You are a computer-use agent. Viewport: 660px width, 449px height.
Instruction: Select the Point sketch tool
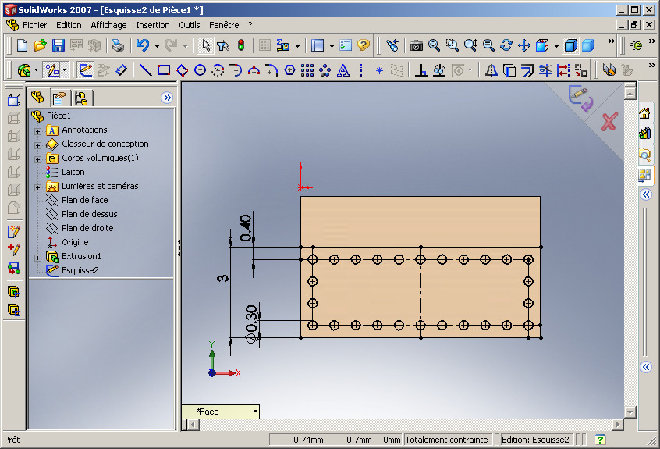[379, 70]
